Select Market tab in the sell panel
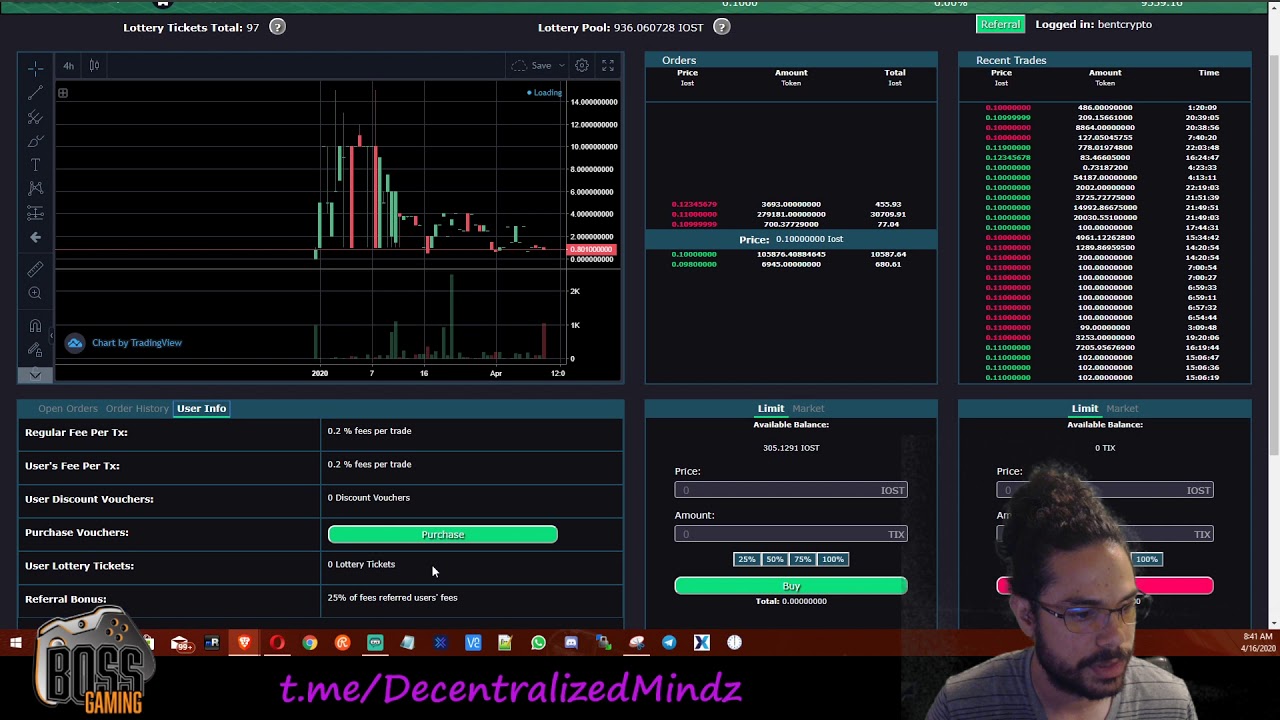Screen dimensions: 1280x720 coord(1122,408)
